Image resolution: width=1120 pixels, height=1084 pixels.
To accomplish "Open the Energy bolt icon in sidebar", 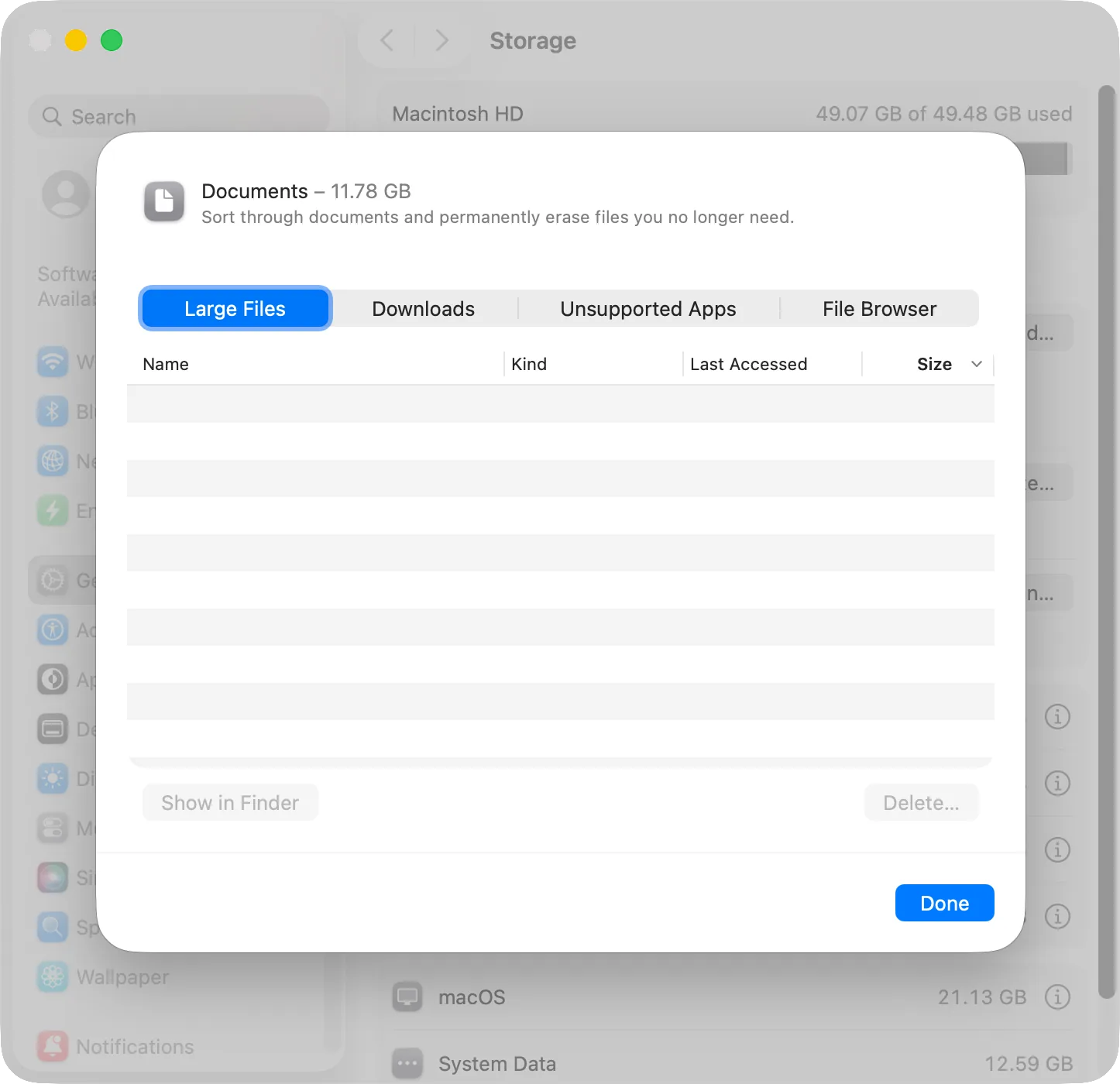I will 53,510.
